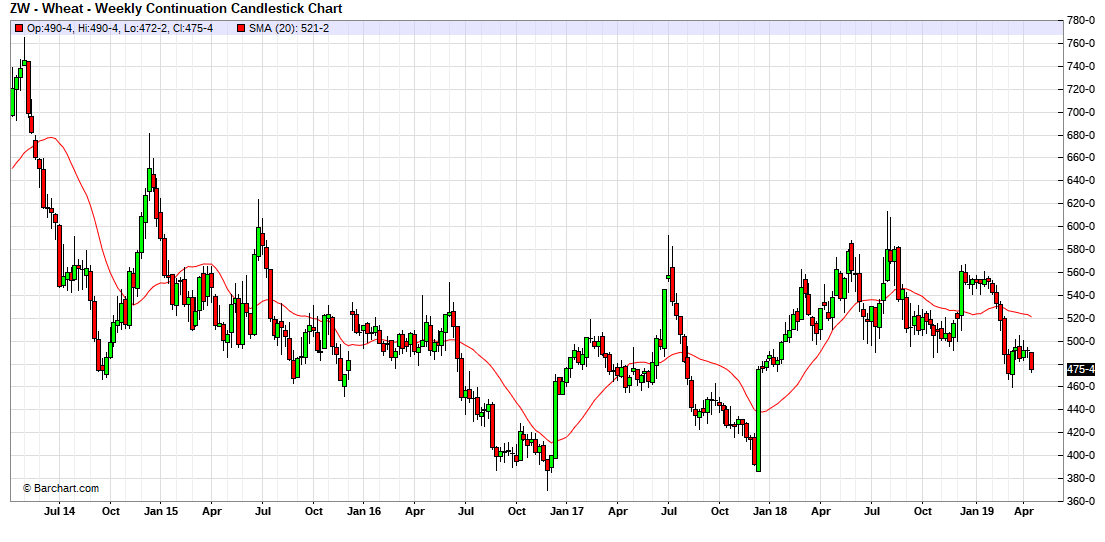Viewport: 1105px width, 542px height.
Task: Click the 360-0 price axis label
Action: pyautogui.click(x=1081, y=501)
